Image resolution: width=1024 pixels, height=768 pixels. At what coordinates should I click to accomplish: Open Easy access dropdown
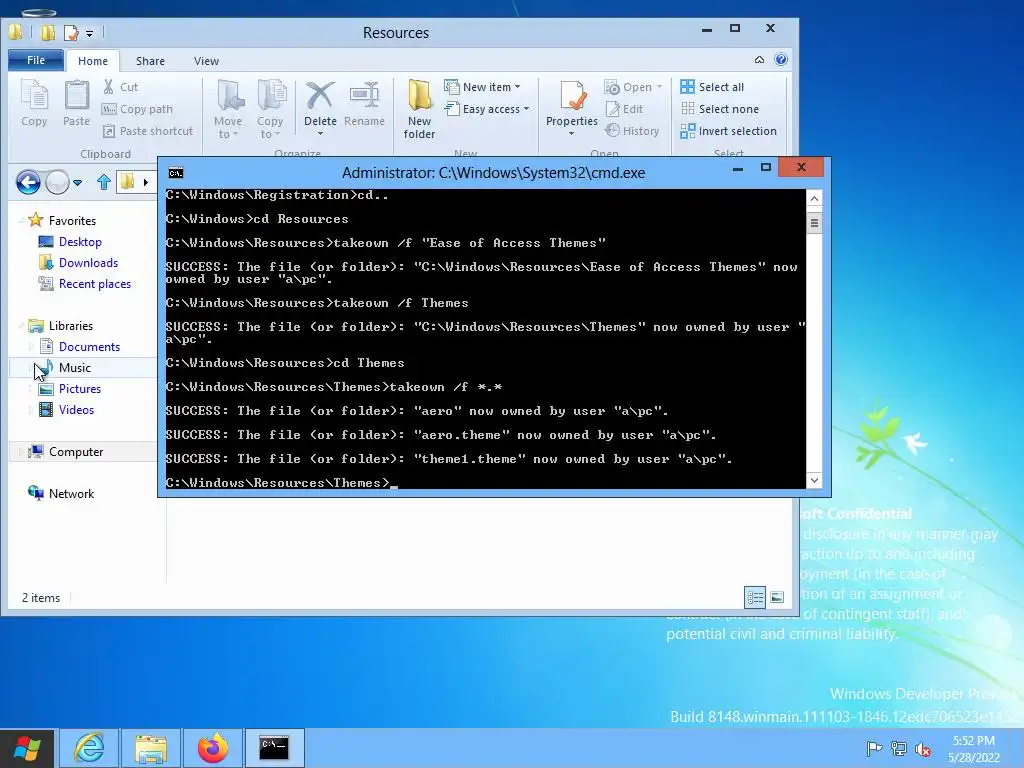(487, 109)
